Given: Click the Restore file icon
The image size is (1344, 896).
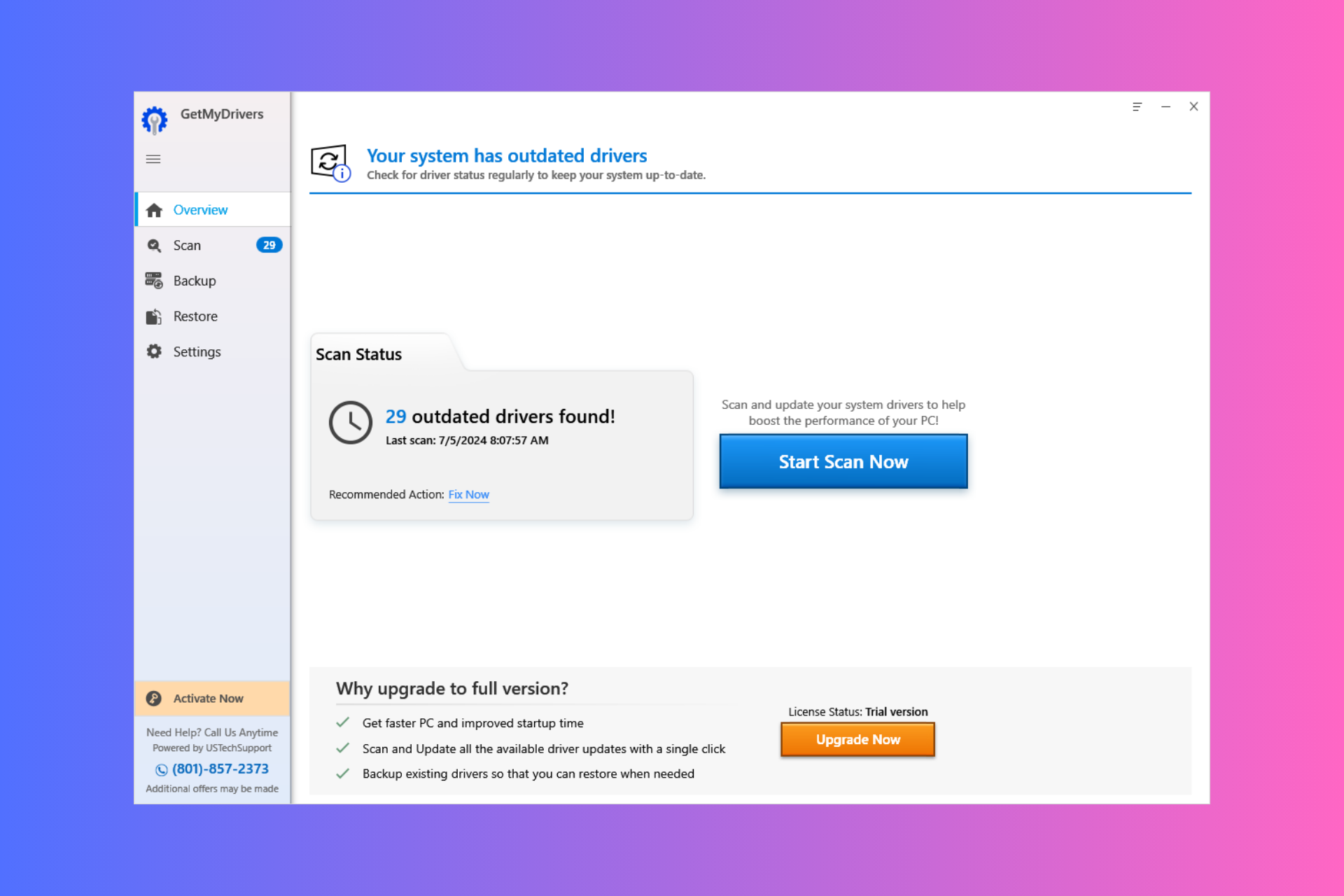Looking at the screenshot, I should pos(154,316).
